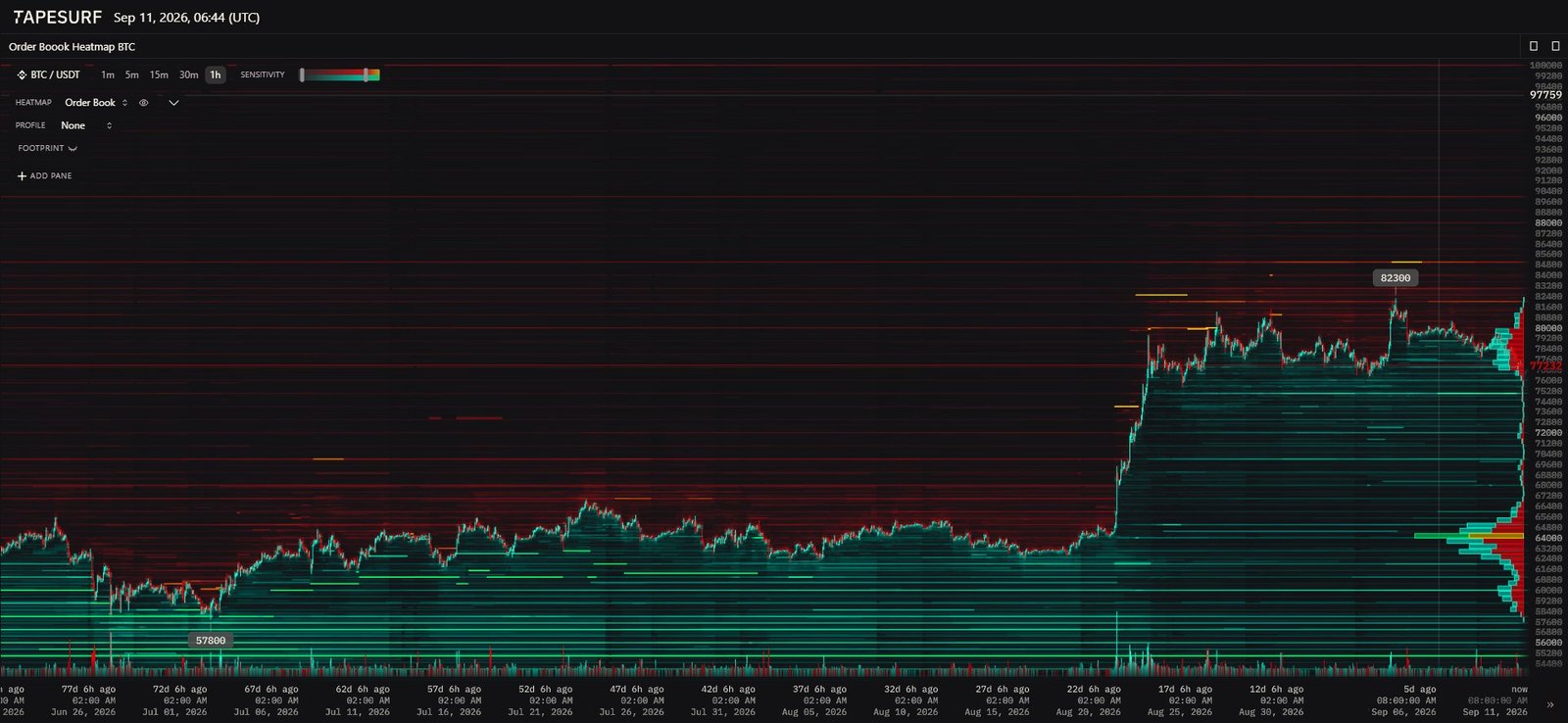
Task: Click the 97759 crosshair price on axis
Action: click(x=1546, y=95)
